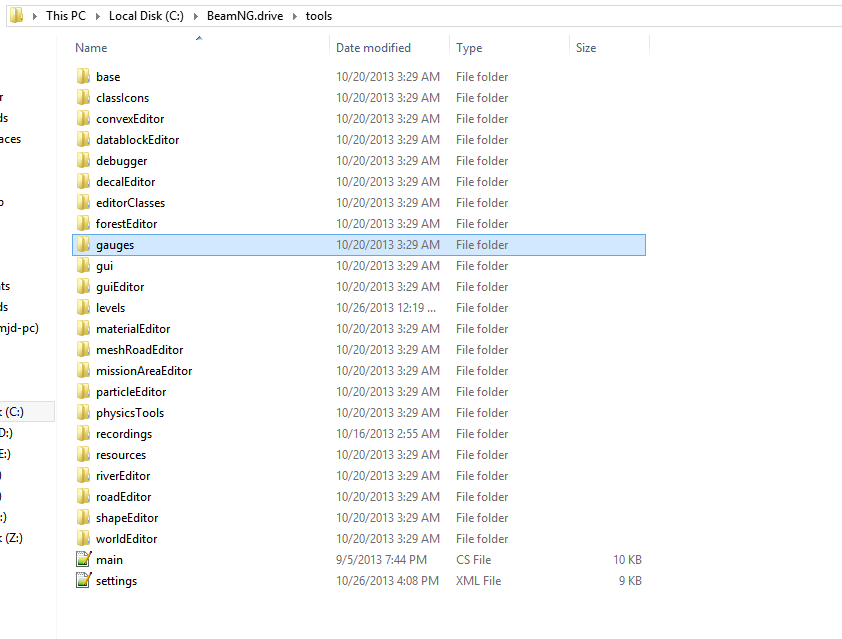Click the CS File type cell
This screenshot has height=639, width=842.
coord(474,560)
